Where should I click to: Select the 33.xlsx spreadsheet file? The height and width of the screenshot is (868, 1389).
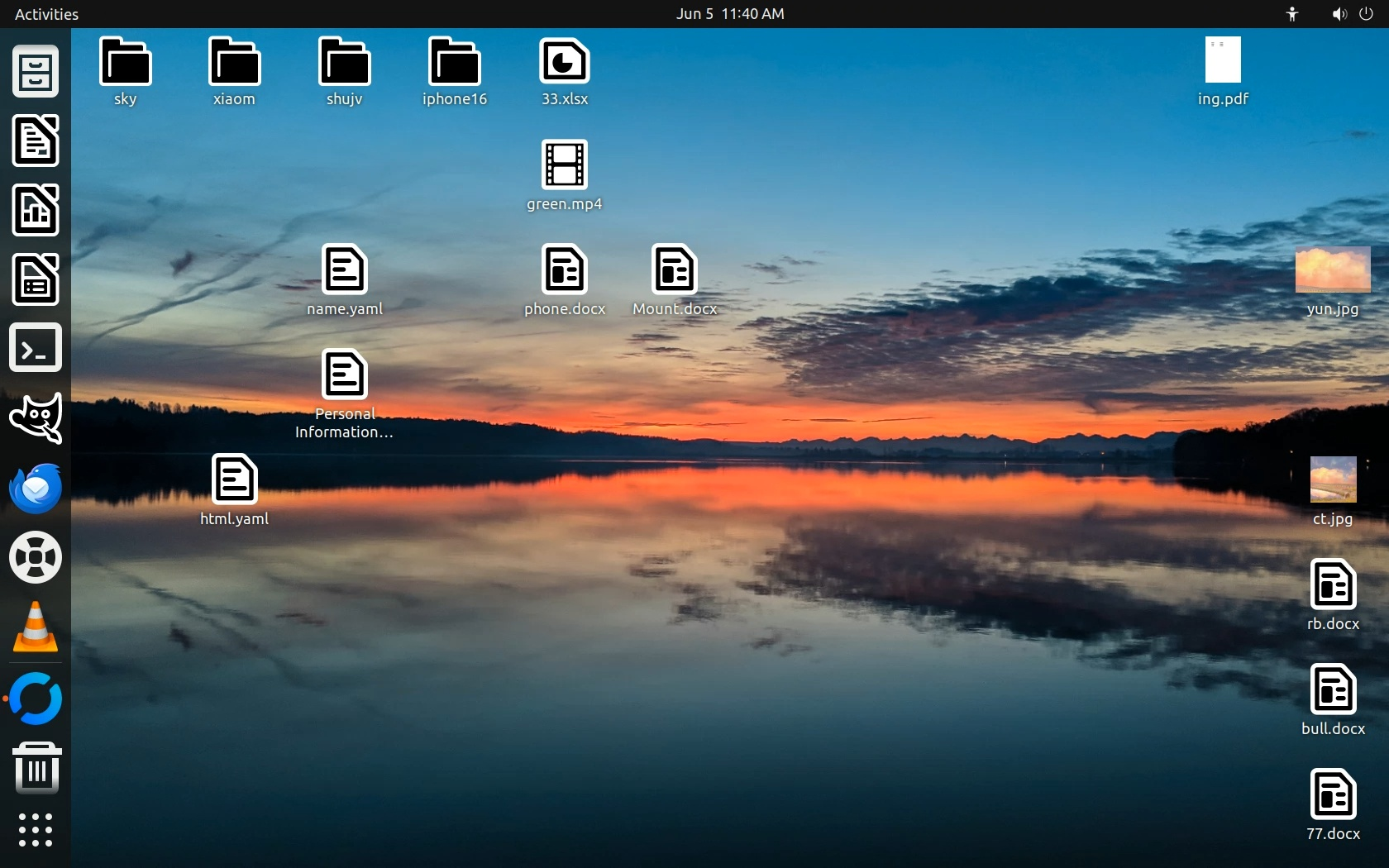click(x=565, y=62)
